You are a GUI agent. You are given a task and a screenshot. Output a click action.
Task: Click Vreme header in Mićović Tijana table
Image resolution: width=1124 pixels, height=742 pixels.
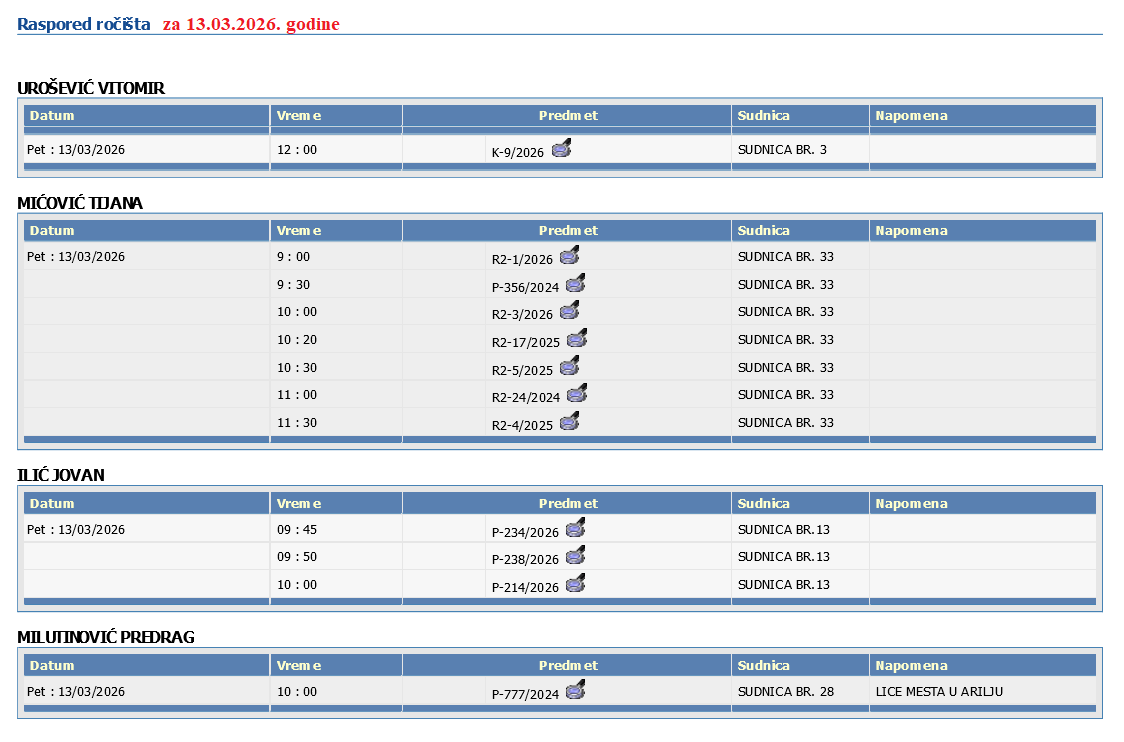pyautogui.click(x=299, y=231)
